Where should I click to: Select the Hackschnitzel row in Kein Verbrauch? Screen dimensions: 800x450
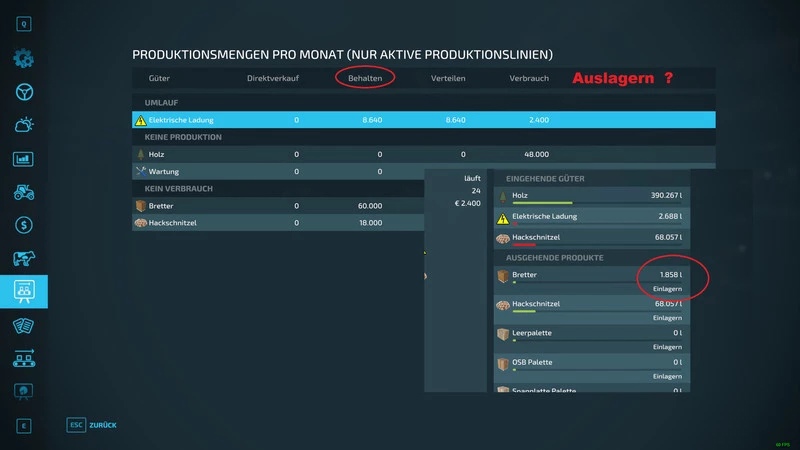pos(275,223)
